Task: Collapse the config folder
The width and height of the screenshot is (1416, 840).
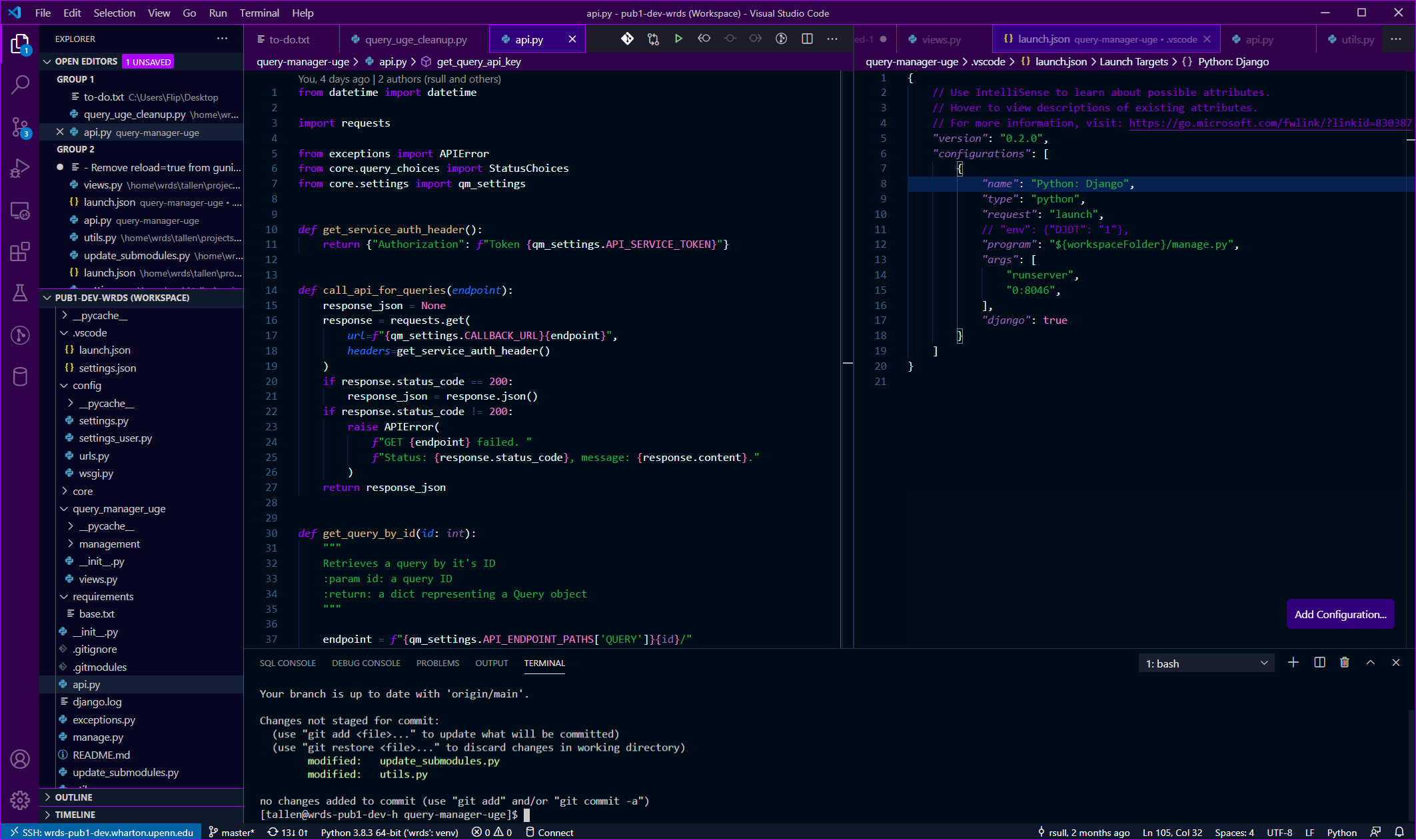Action: pos(86,385)
